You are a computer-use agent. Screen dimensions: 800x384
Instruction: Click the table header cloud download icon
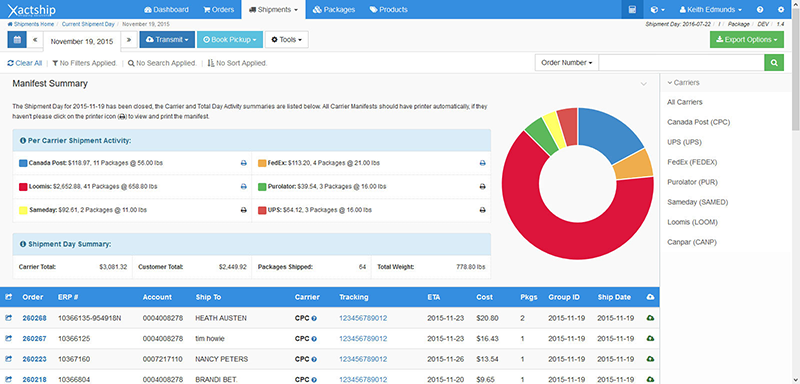point(650,297)
